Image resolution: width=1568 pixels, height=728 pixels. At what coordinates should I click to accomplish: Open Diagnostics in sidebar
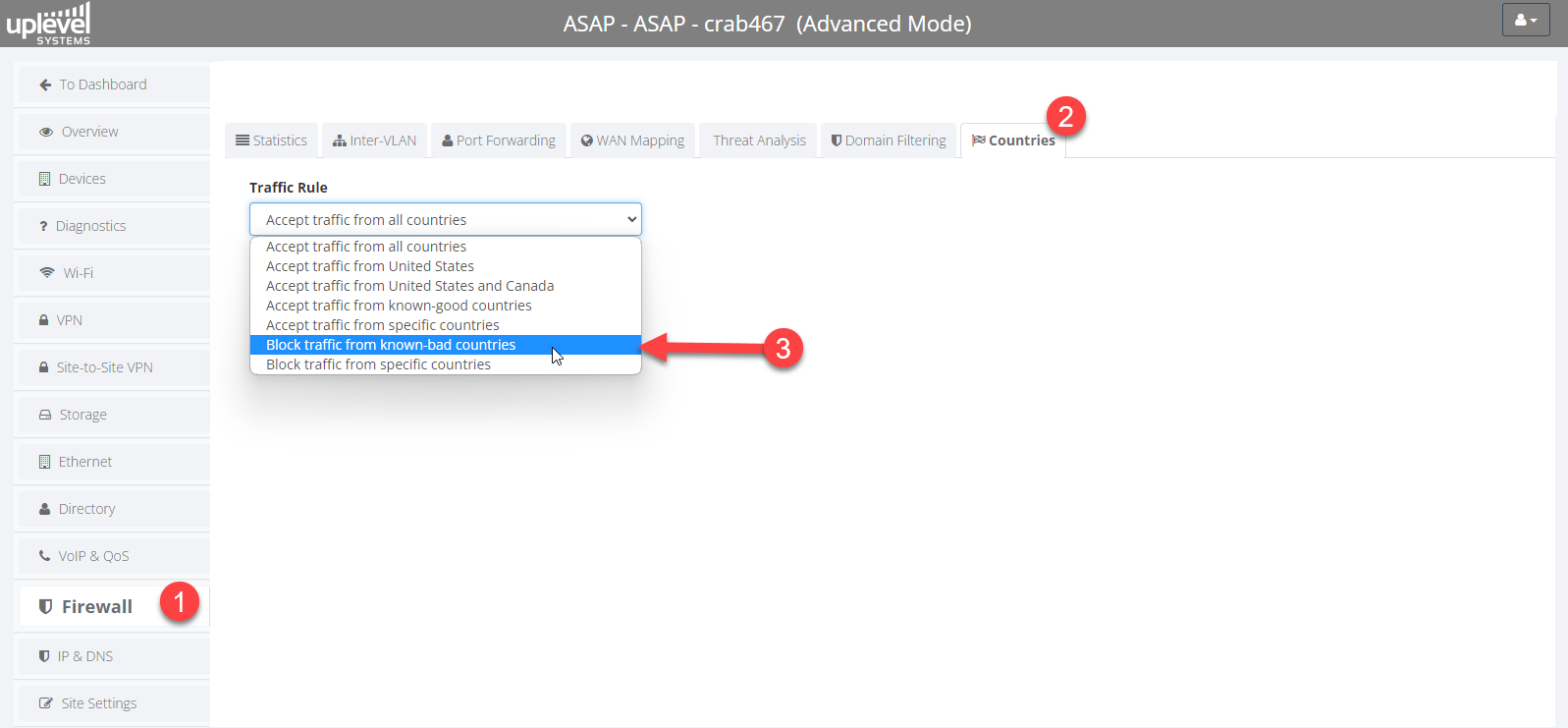(114, 226)
